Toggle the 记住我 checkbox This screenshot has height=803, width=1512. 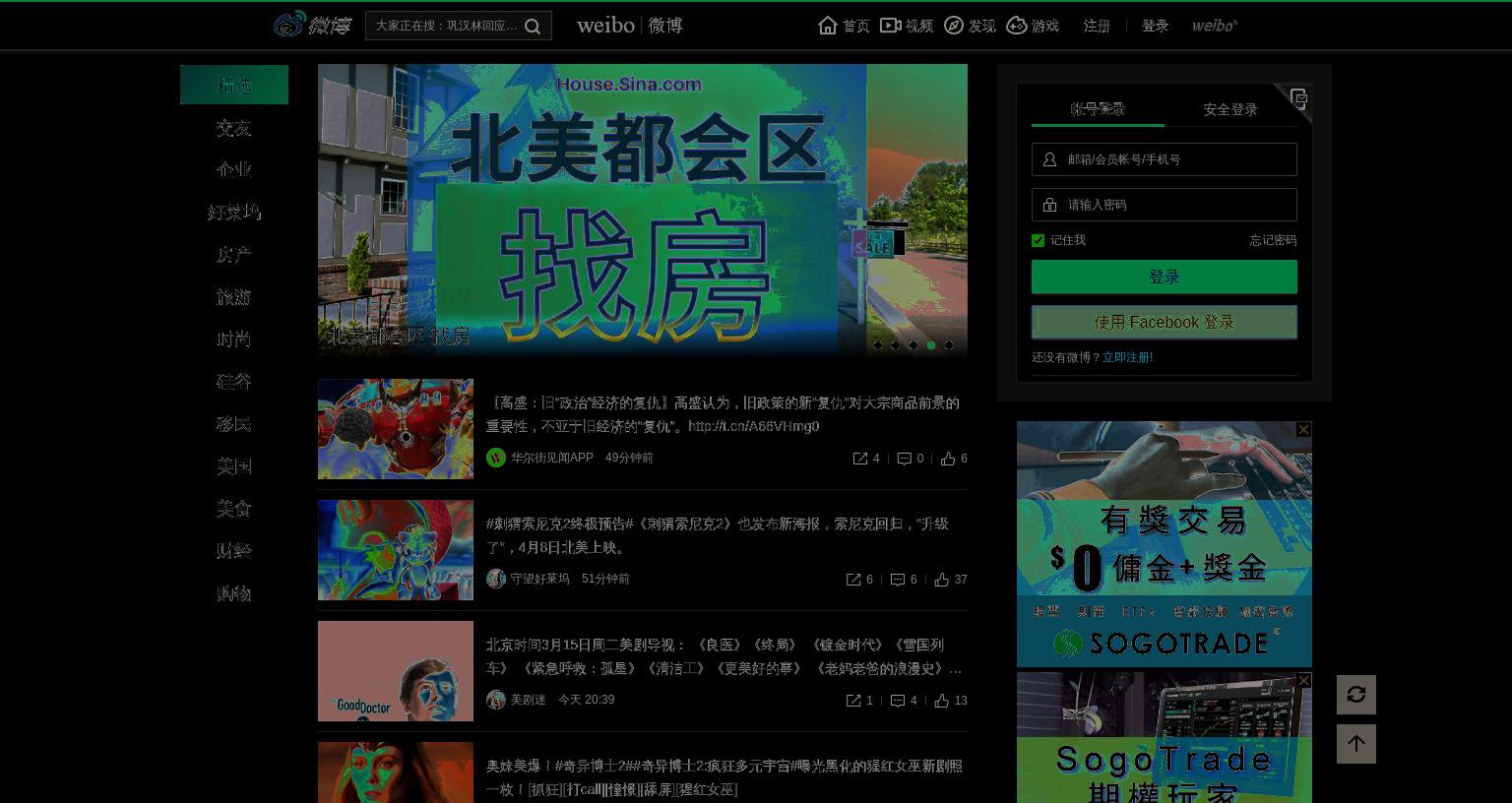tap(1038, 240)
